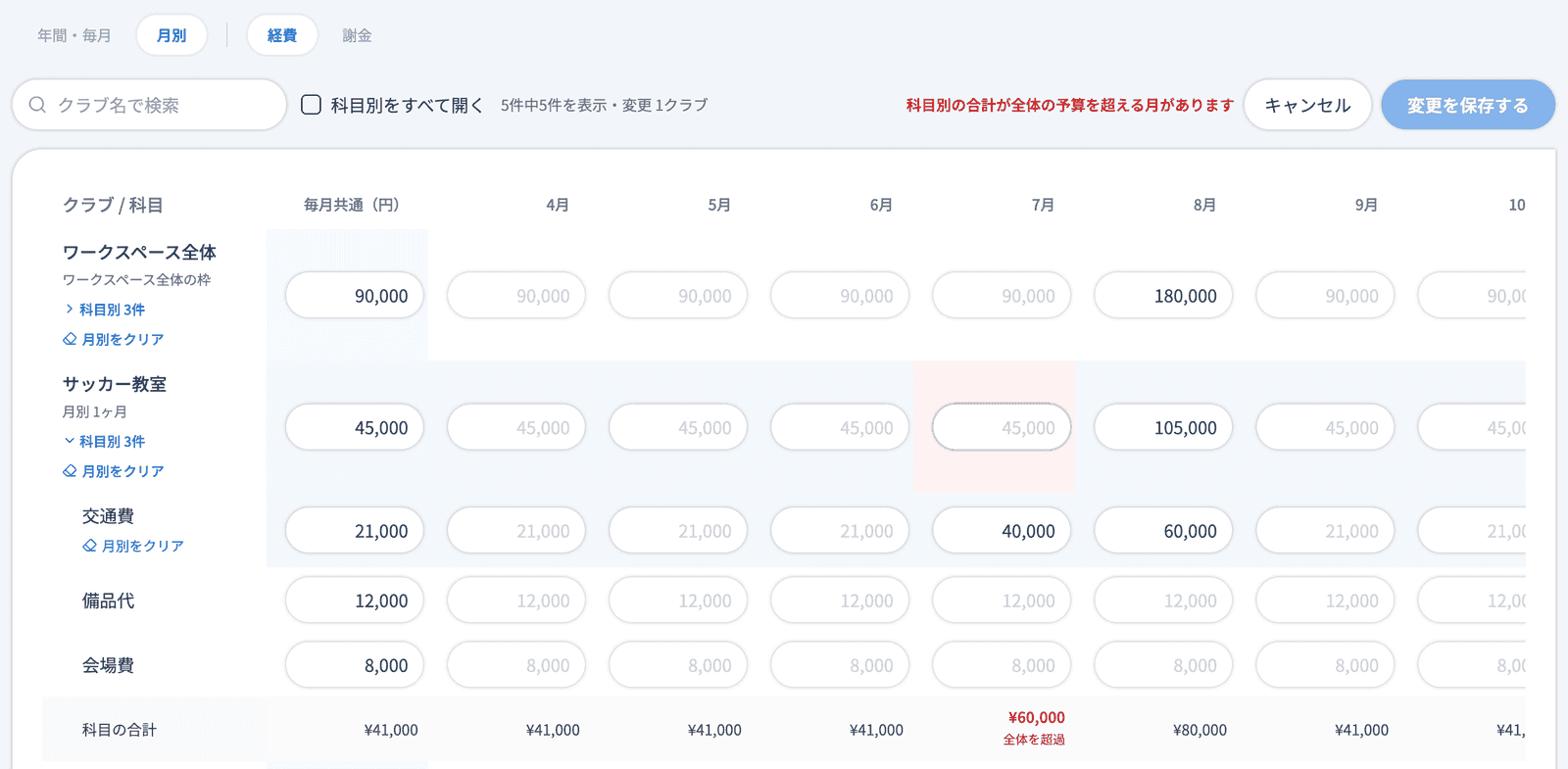Edit 会場費 毎月共通 value 8,000

(355, 665)
